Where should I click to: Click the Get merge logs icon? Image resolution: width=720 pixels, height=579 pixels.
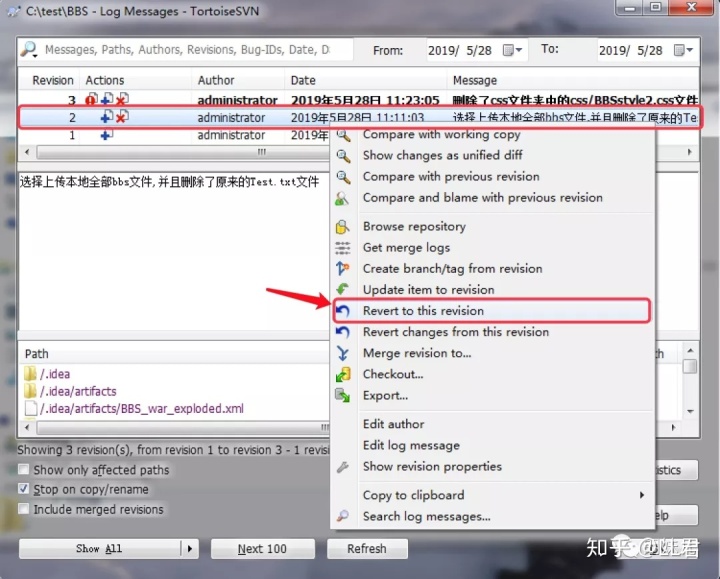pyautogui.click(x=343, y=248)
